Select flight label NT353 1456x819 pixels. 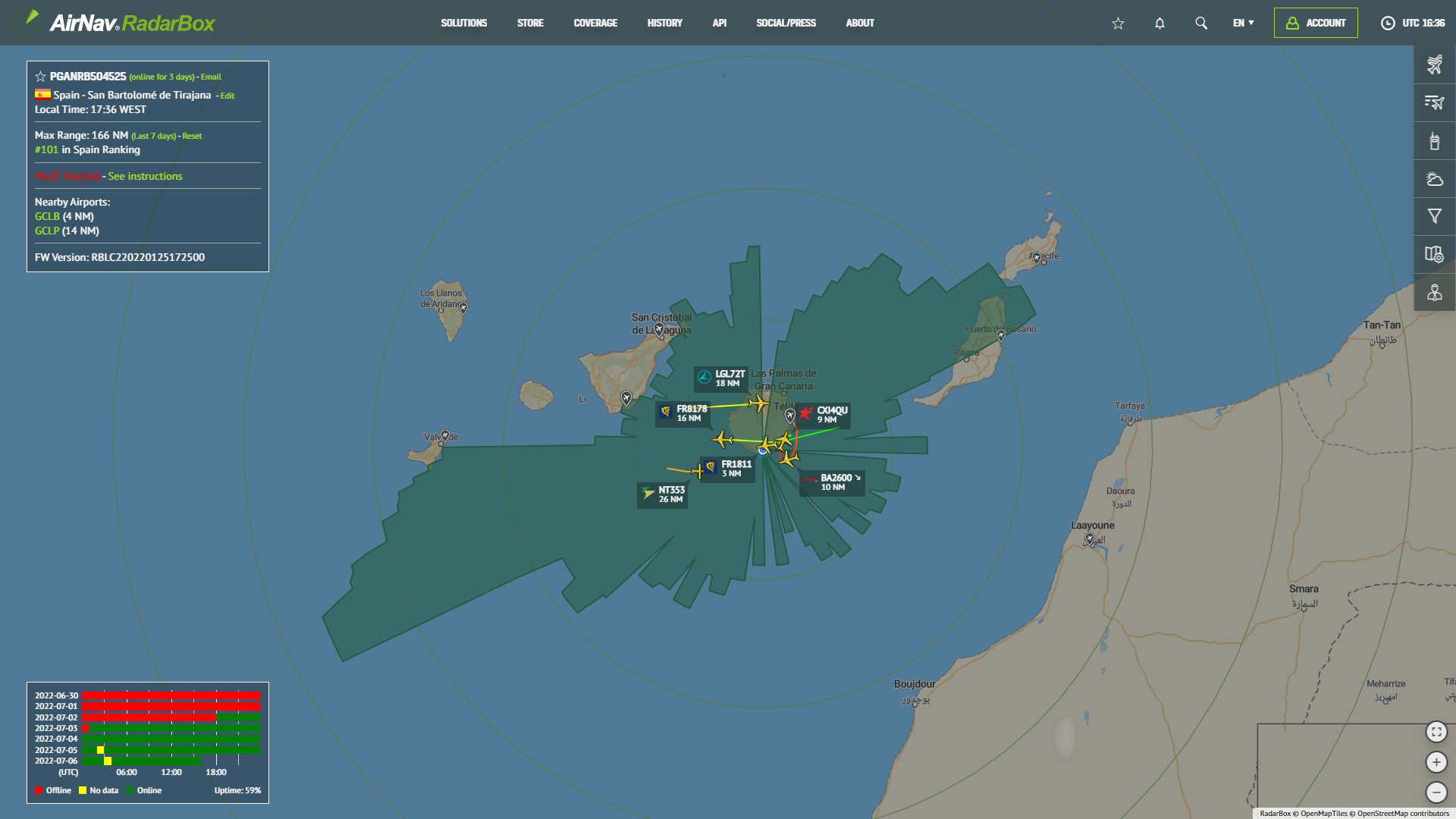tap(663, 494)
